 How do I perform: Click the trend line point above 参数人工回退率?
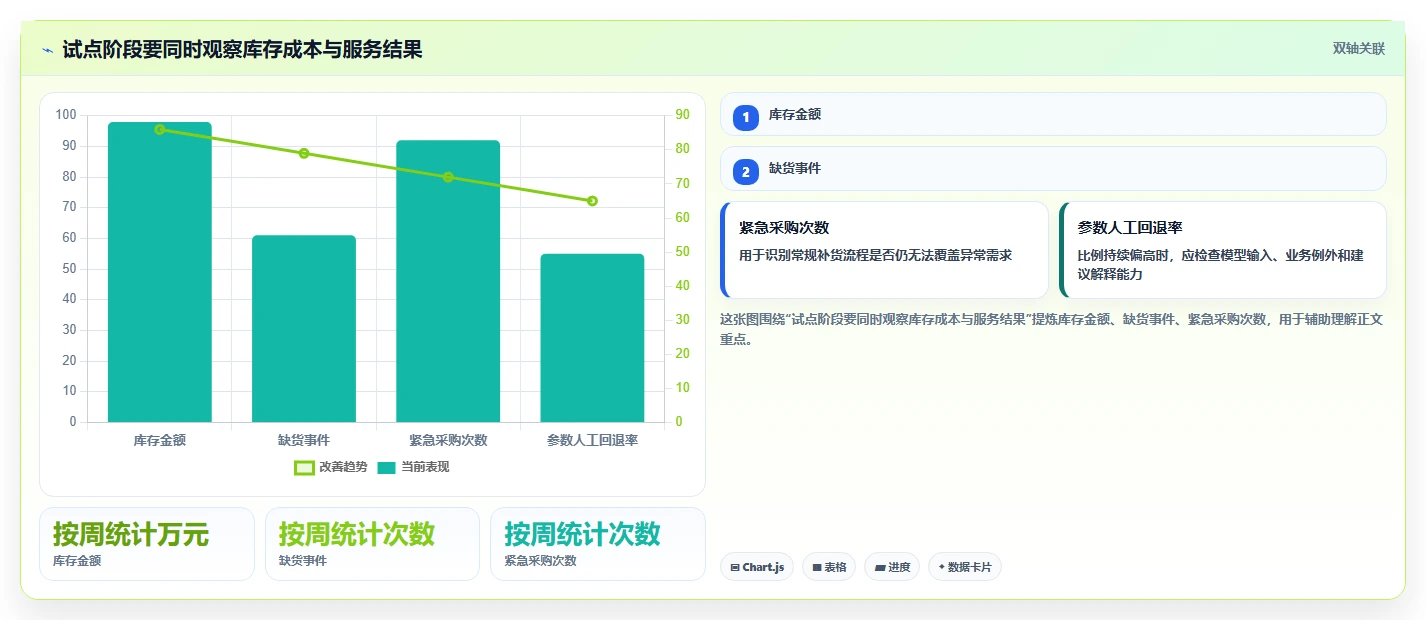click(x=592, y=201)
